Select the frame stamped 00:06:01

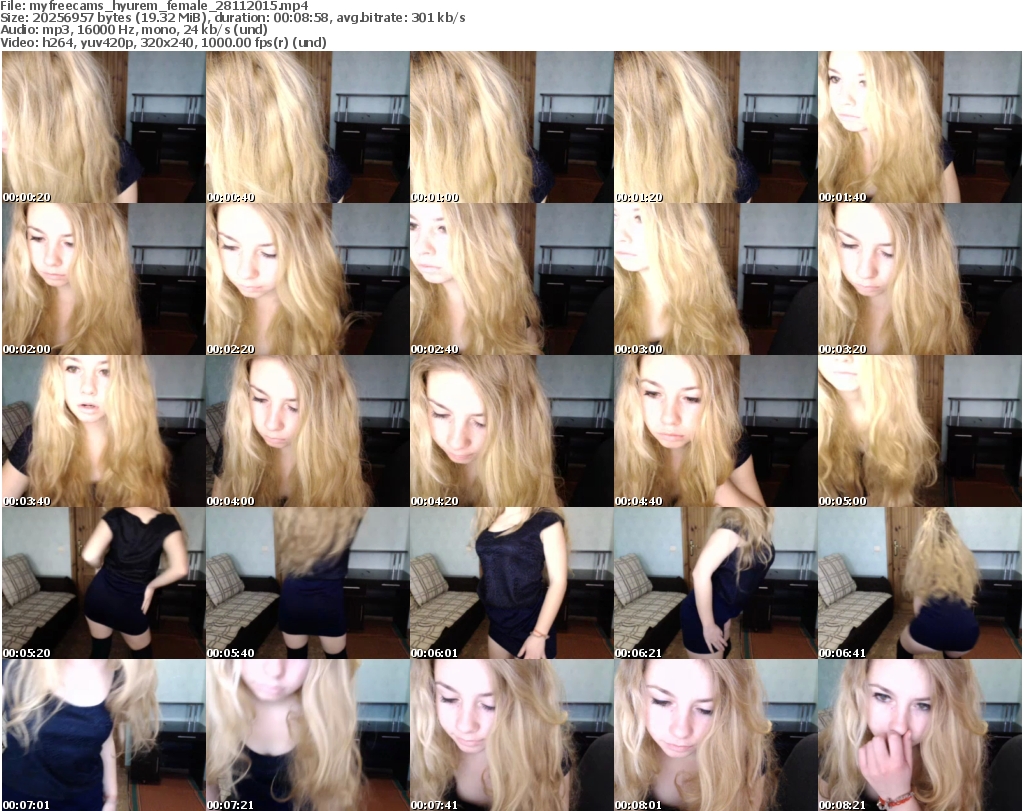point(511,582)
